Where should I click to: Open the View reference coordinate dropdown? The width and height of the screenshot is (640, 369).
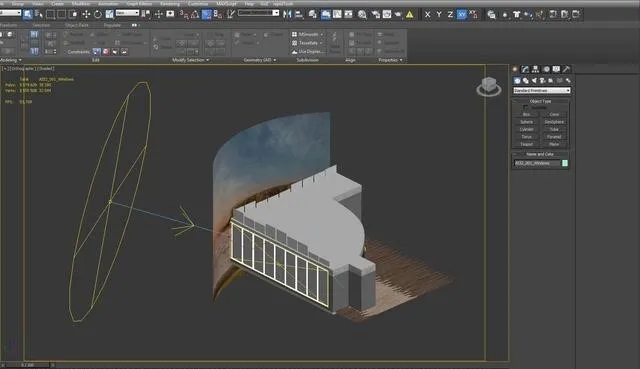tap(127, 13)
